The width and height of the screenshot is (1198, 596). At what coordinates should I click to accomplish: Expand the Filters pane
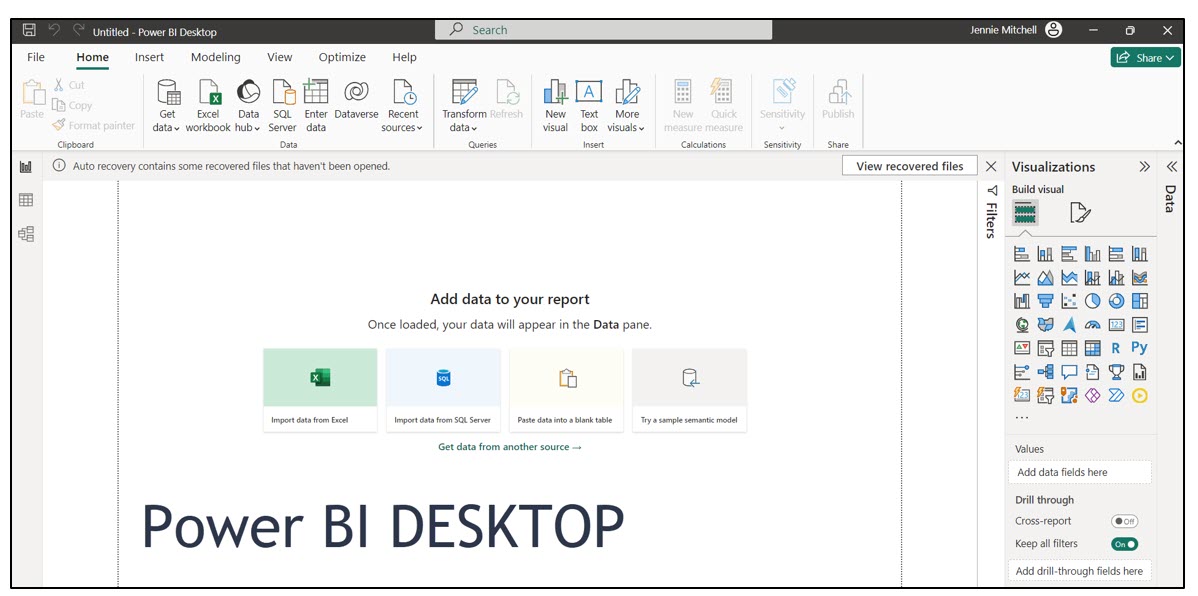pos(992,190)
